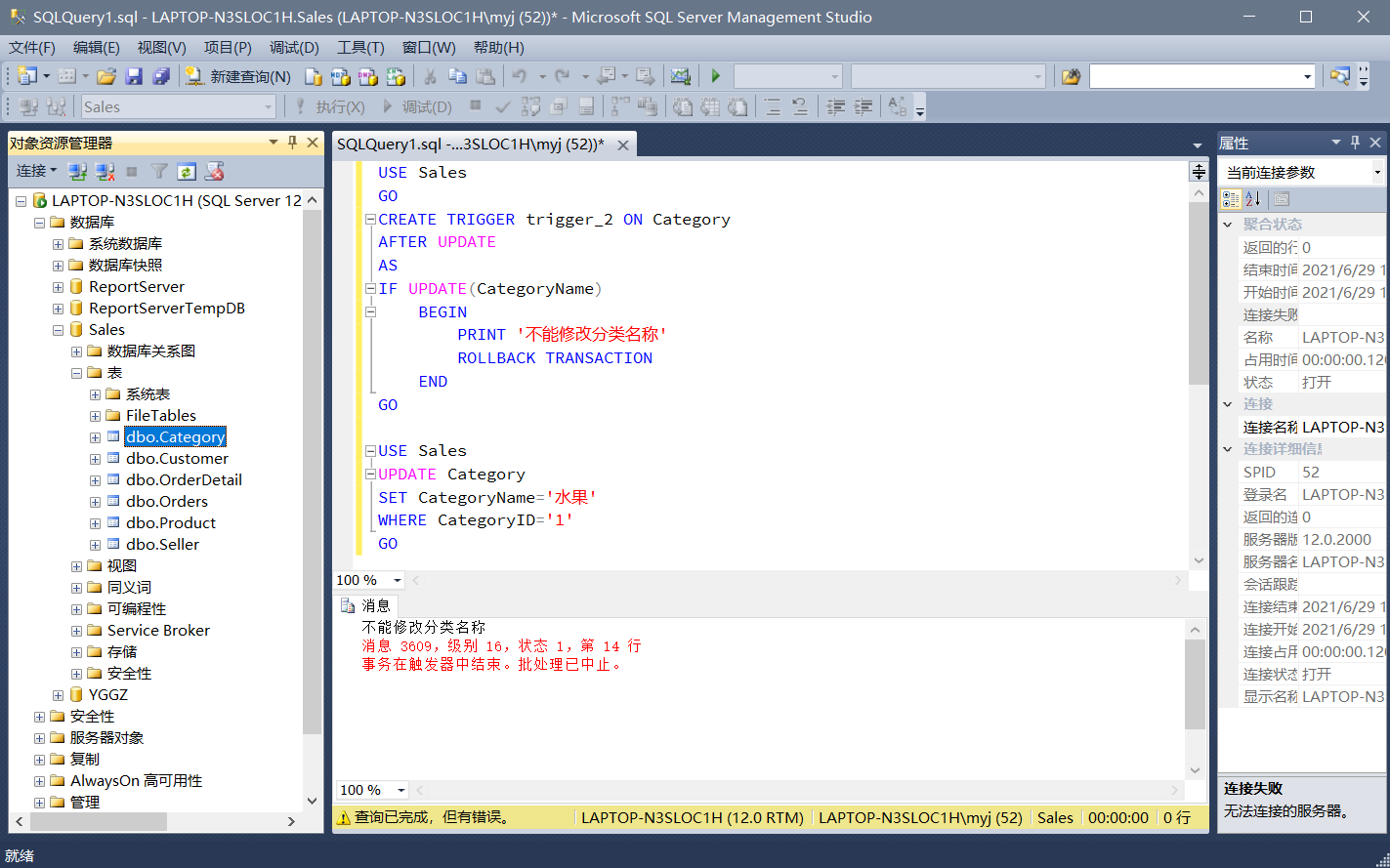Click the Solution Explorer search icon
Image resolution: width=1390 pixels, height=868 pixels.
[x=1339, y=76]
